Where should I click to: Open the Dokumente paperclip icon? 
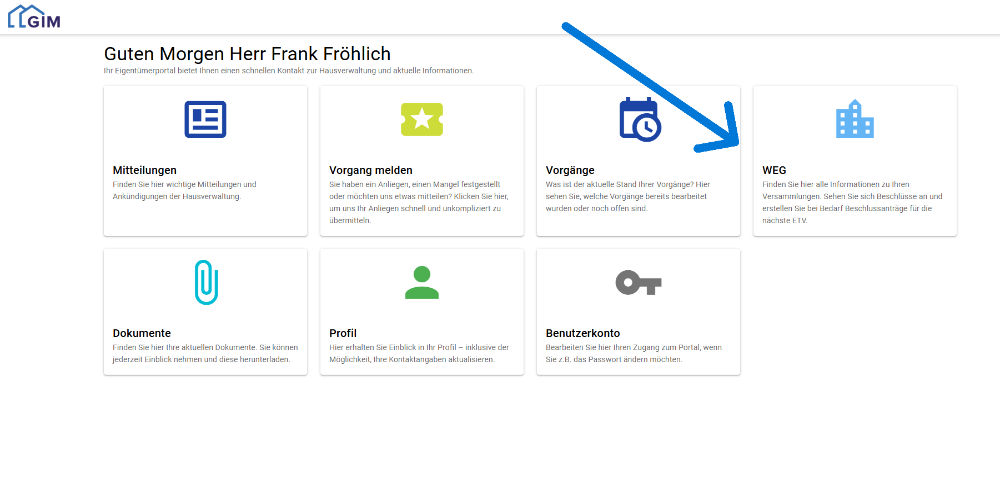(x=206, y=282)
